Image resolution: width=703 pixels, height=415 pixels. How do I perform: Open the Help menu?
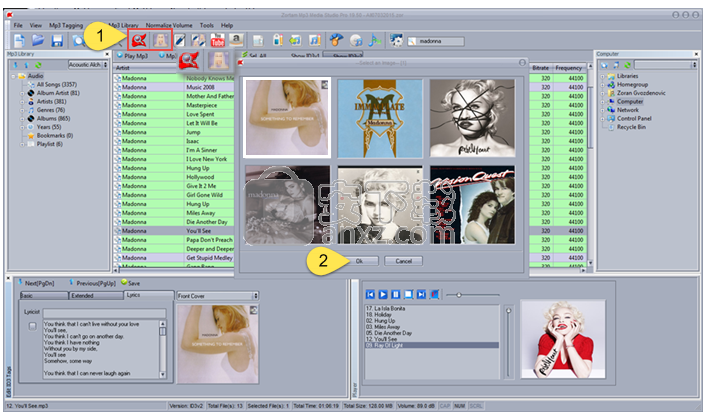click(227, 26)
